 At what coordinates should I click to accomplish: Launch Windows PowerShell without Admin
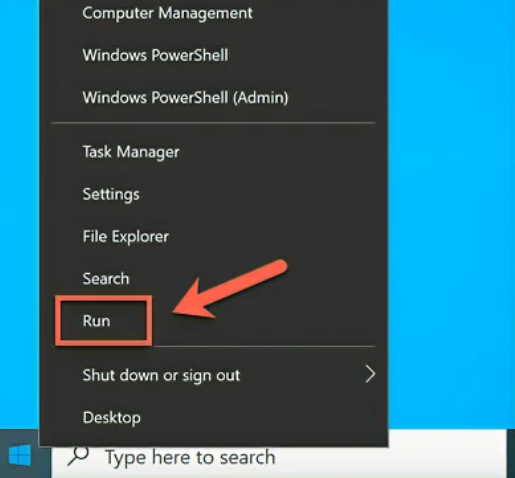(x=213, y=55)
